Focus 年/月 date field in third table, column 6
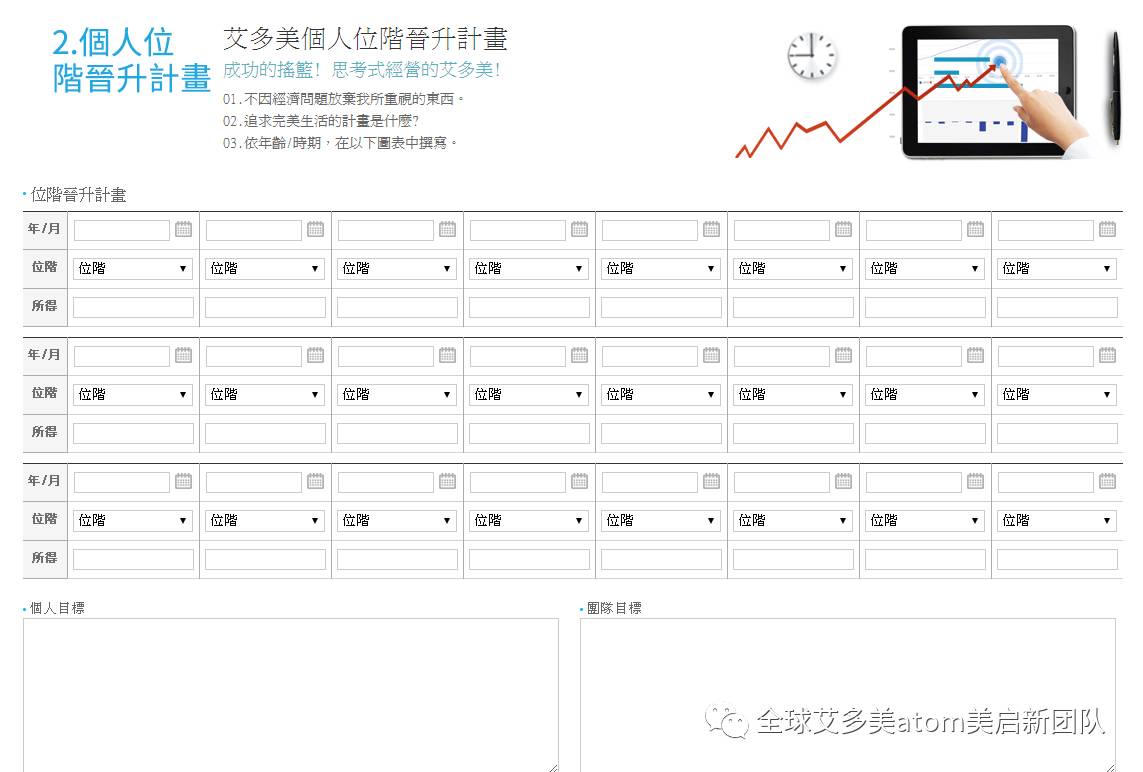Viewport: 1143px width, 772px height. point(781,482)
